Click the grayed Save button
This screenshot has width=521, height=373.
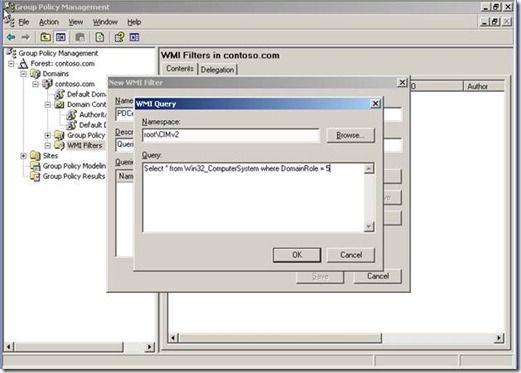(x=320, y=276)
